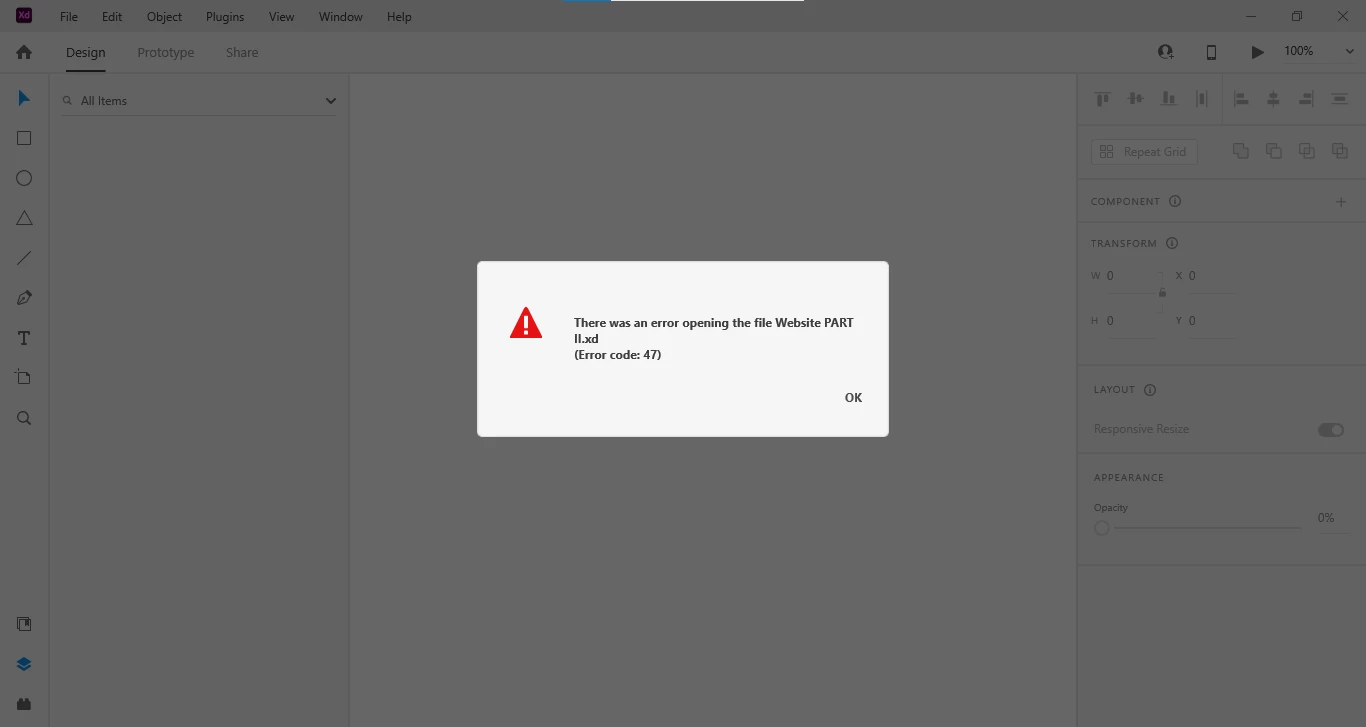
Task: Open the Layers panel icon
Action: (24, 664)
